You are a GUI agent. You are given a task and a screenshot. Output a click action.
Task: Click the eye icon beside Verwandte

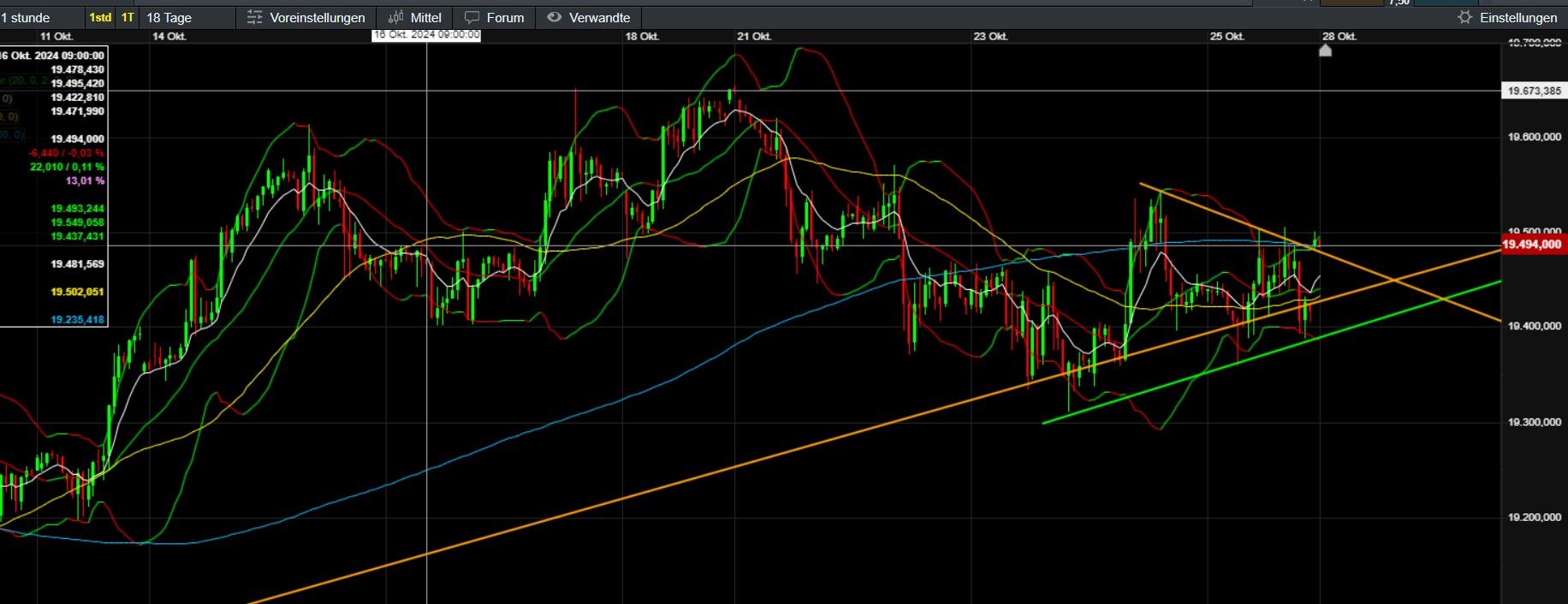pyautogui.click(x=555, y=17)
